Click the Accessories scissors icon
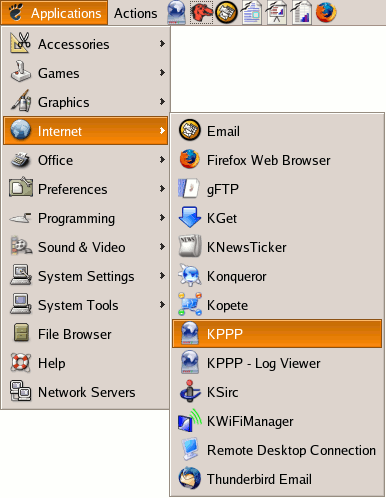The height and width of the screenshot is (498, 386). [x=21, y=43]
